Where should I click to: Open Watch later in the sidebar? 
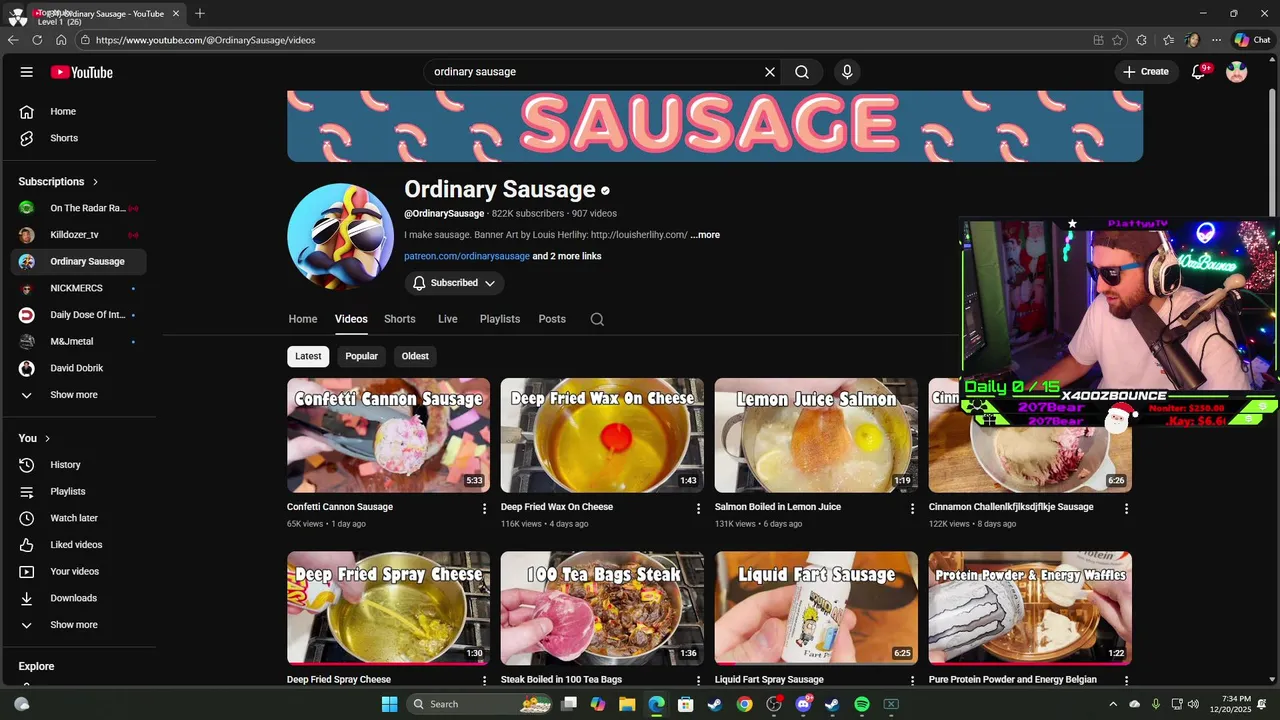click(78, 518)
